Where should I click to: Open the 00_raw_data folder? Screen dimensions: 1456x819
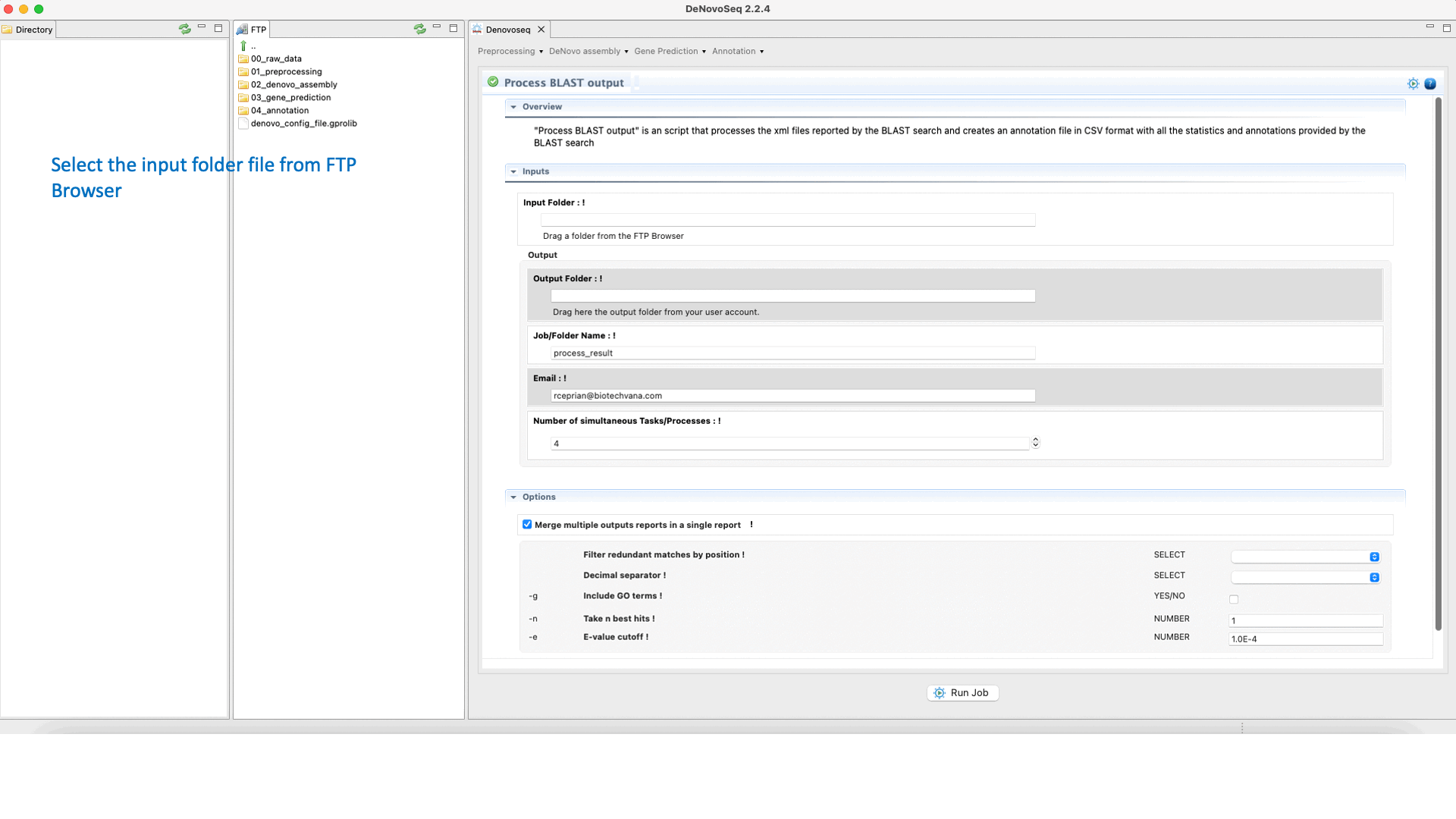click(276, 59)
